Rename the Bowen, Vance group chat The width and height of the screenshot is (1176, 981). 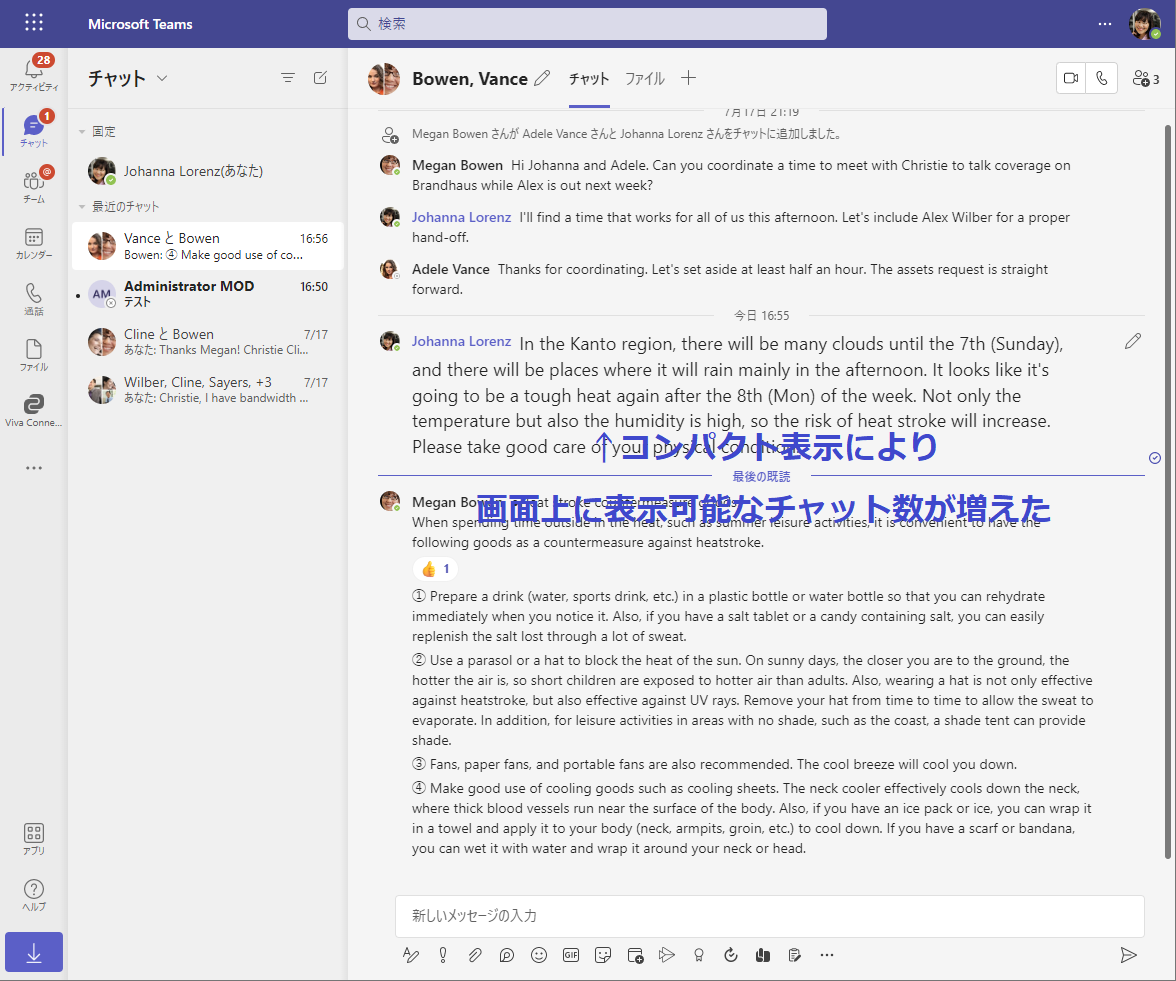coord(542,77)
